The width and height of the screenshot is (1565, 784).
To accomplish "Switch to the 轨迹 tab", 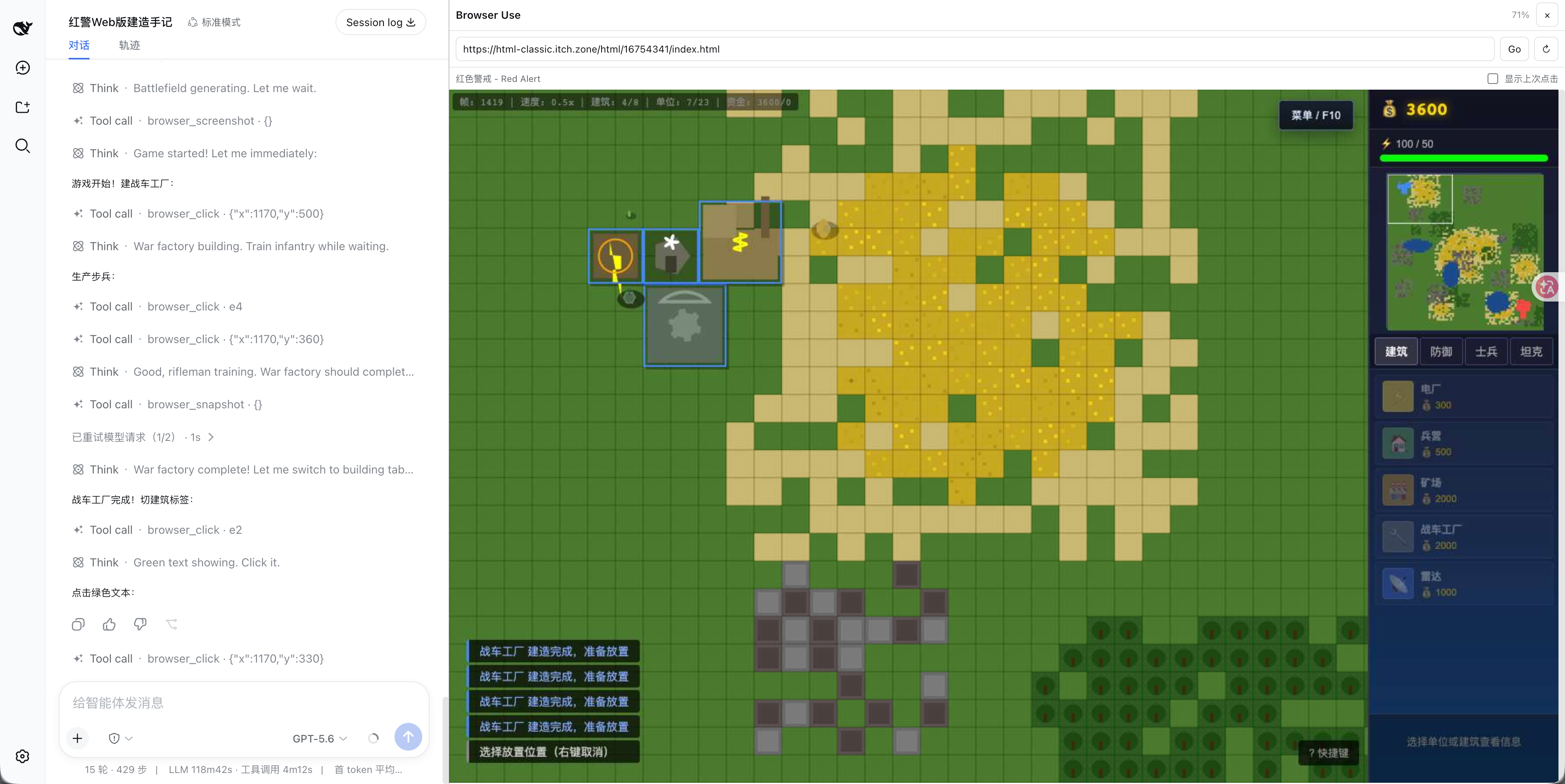I will click(130, 45).
